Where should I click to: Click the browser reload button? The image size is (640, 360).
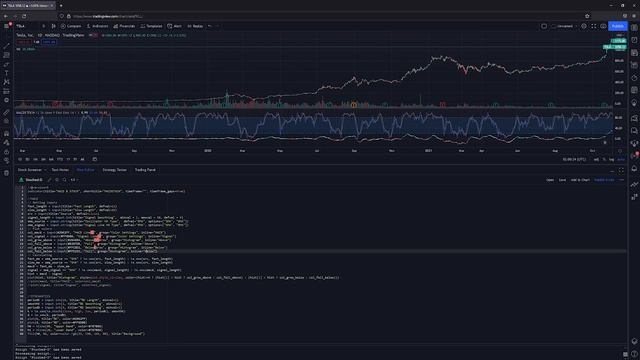[x=24, y=16]
